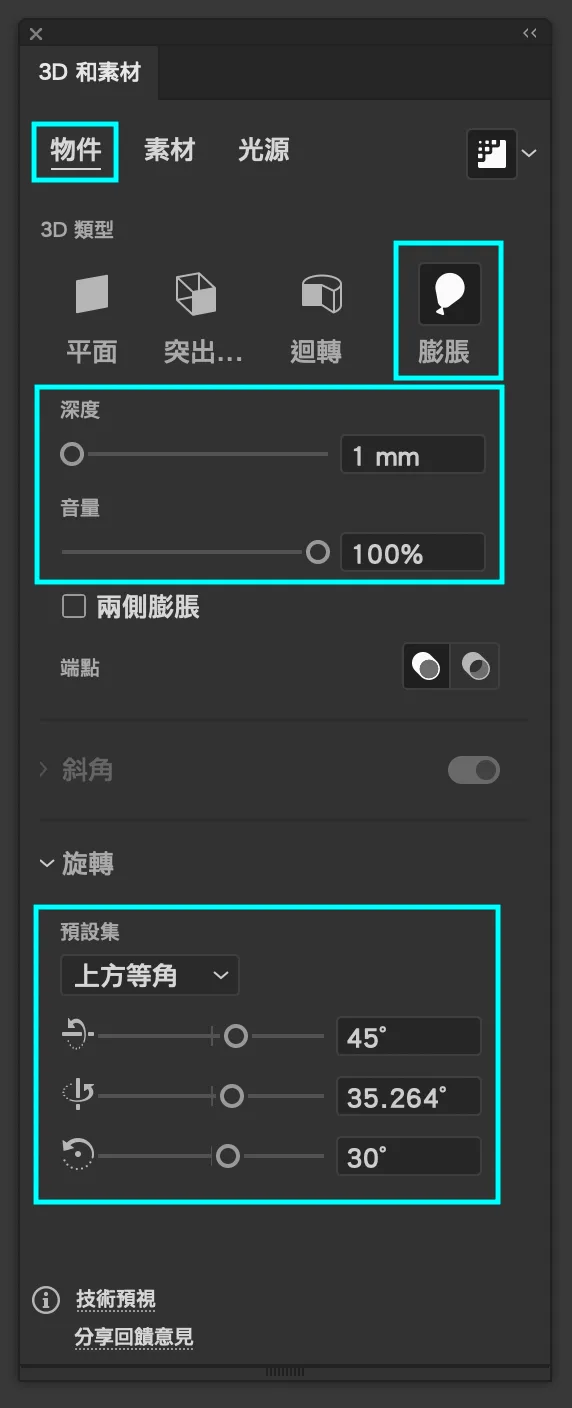This screenshot has height=1408, width=572.
Task: Turn off cap using hollow 端點 icon
Action: click(x=475, y=667)
